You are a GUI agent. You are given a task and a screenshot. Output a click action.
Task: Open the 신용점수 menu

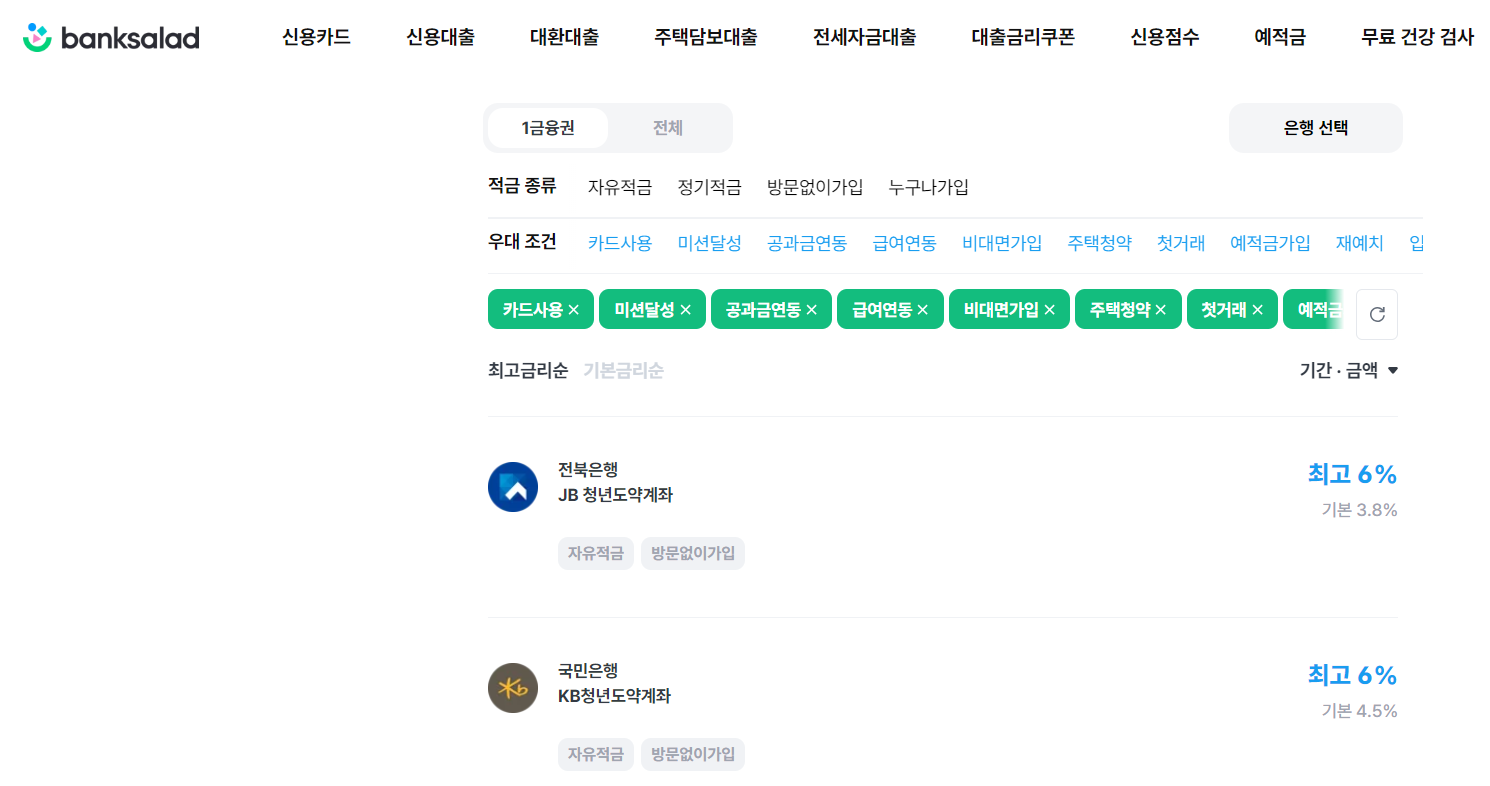tap(1165, 38)
